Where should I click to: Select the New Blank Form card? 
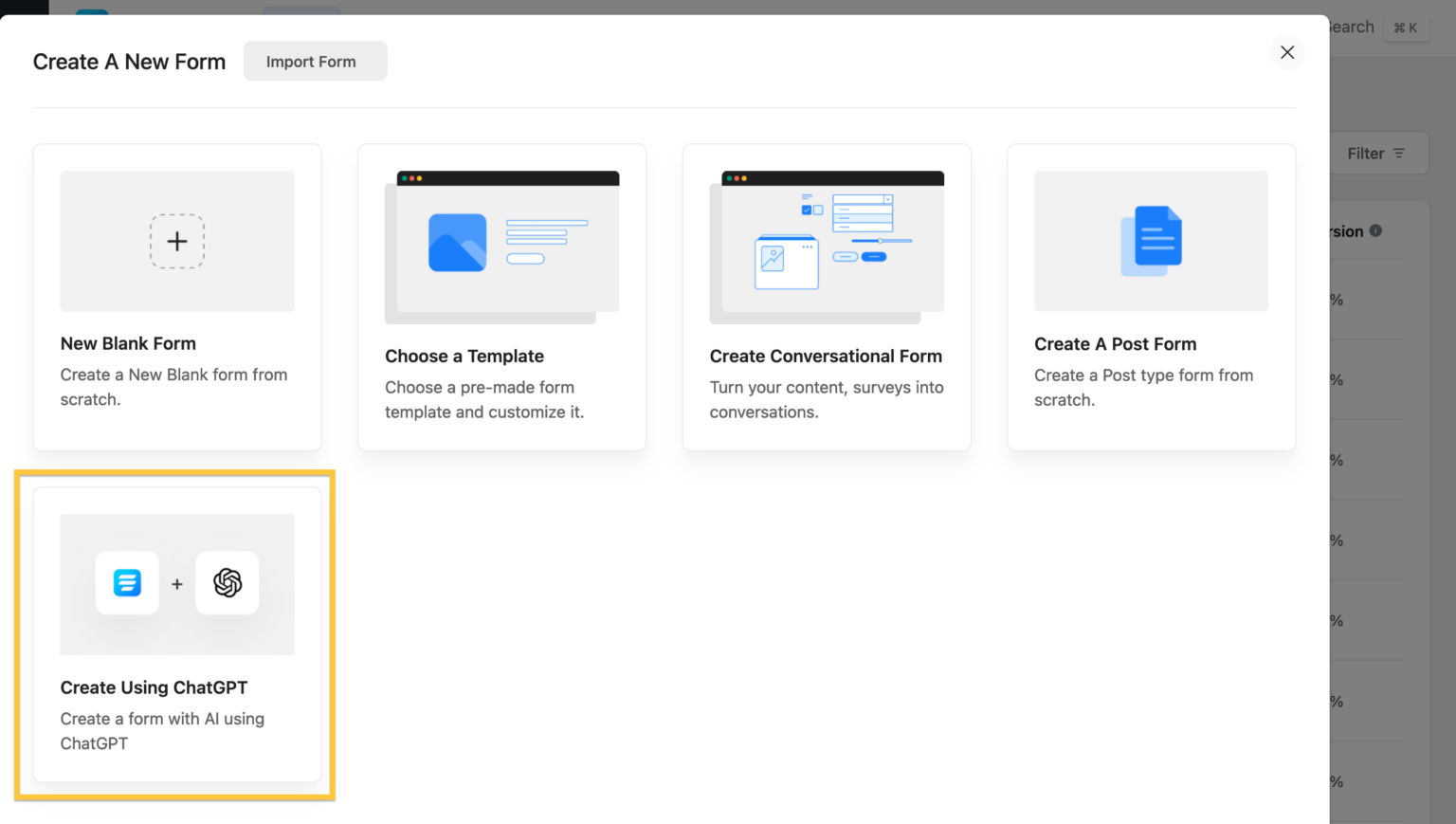[176, 297]
